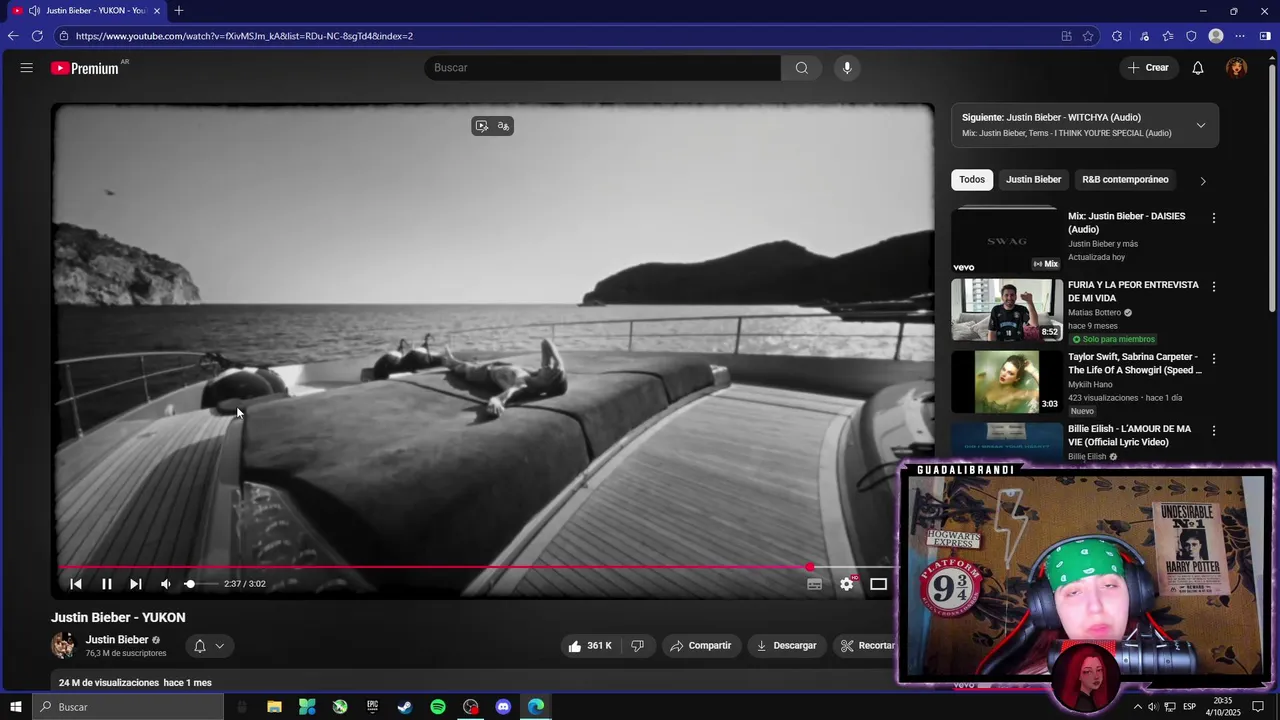
Task: Skip to the next video in playlist
Action: point(136,584)
